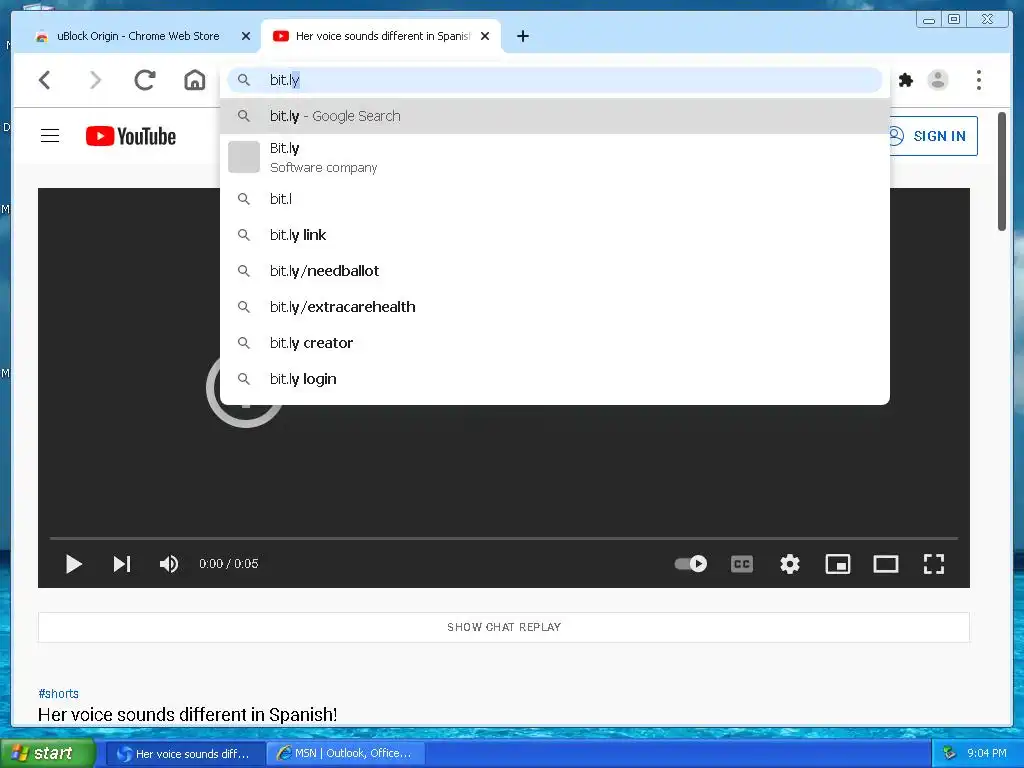Close the uBlock Origin tab
The height and width of the screenshot is (768, 1024).
coord(246,36)
